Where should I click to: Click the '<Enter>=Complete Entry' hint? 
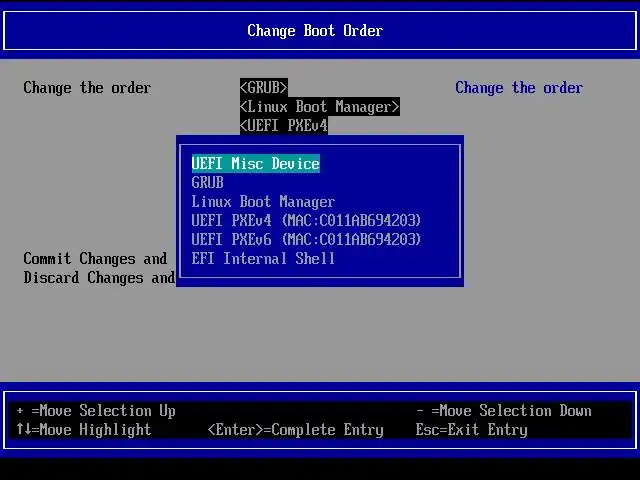[296, 429]
